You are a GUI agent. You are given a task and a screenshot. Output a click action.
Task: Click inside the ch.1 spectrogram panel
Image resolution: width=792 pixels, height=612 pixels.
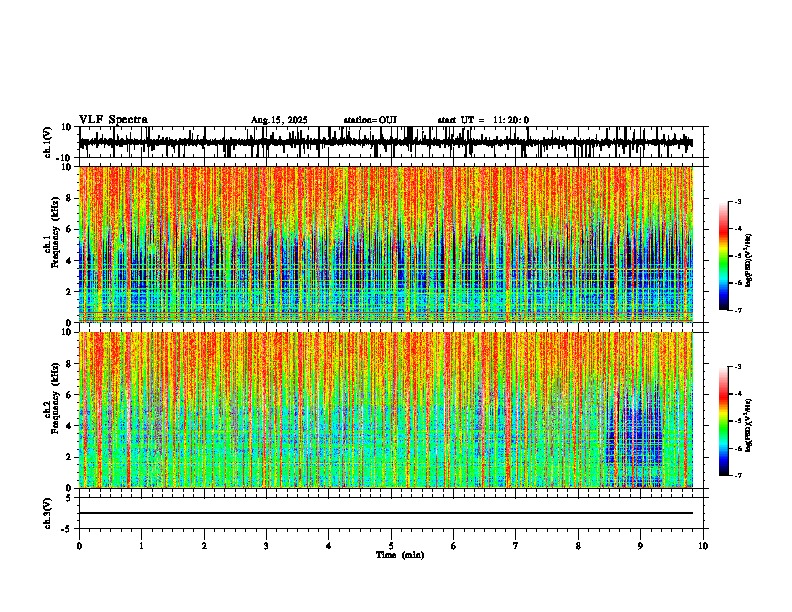(x=386, y=244)
